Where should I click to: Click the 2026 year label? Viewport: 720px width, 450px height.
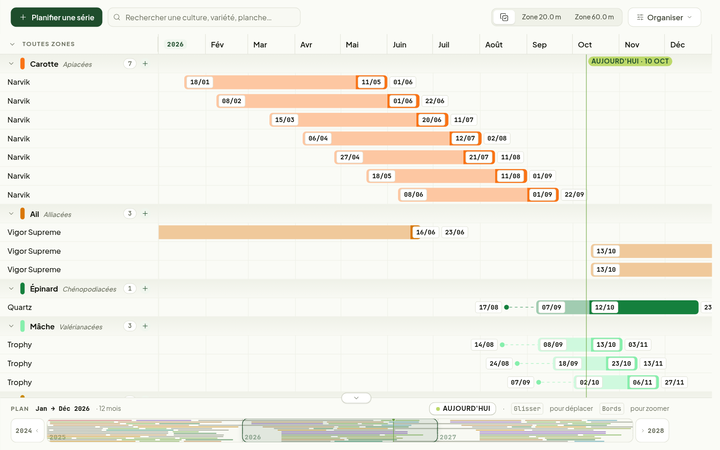[x=175, y=45]
